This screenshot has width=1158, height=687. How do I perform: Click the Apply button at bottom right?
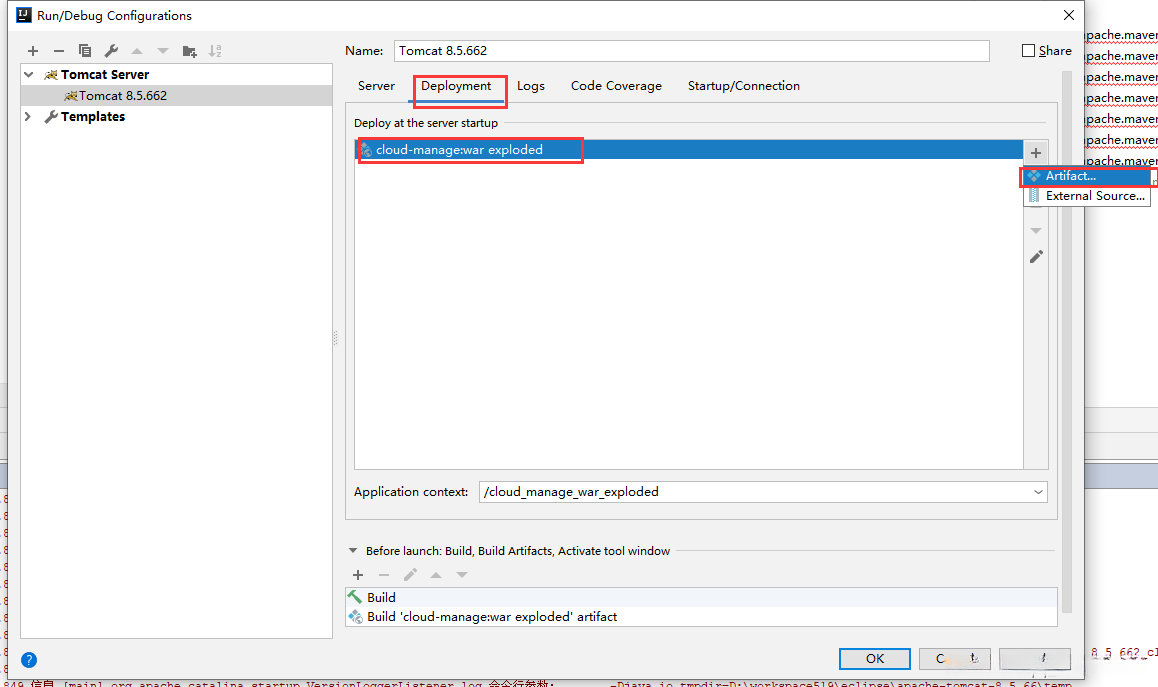[x=1035, y=658]
